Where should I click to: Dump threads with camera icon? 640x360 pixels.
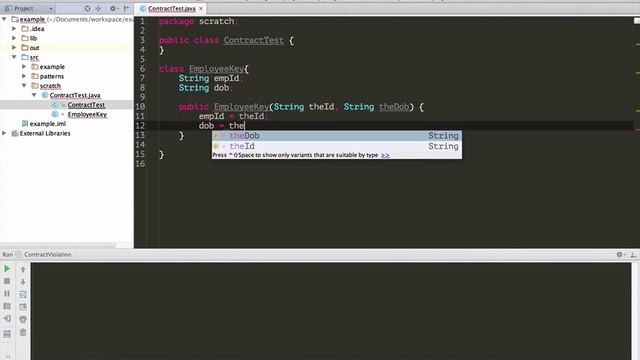[7, 306]
